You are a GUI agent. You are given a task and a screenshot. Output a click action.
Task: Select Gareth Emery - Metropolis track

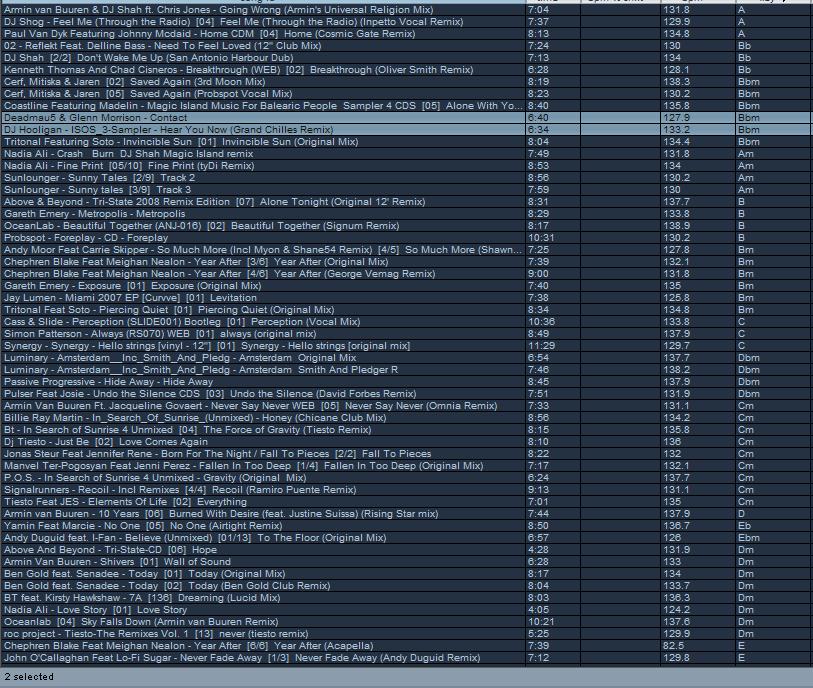[x=406, y=214]
